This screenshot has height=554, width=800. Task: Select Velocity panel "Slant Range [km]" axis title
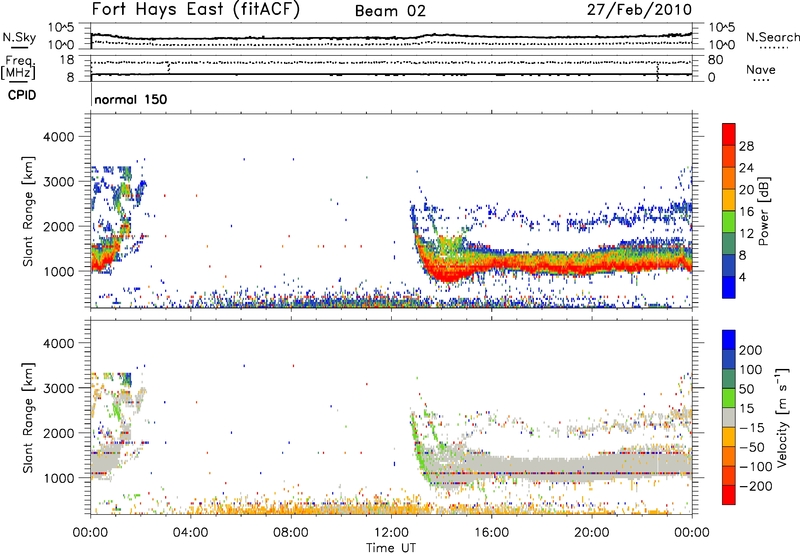click(29, 418)
